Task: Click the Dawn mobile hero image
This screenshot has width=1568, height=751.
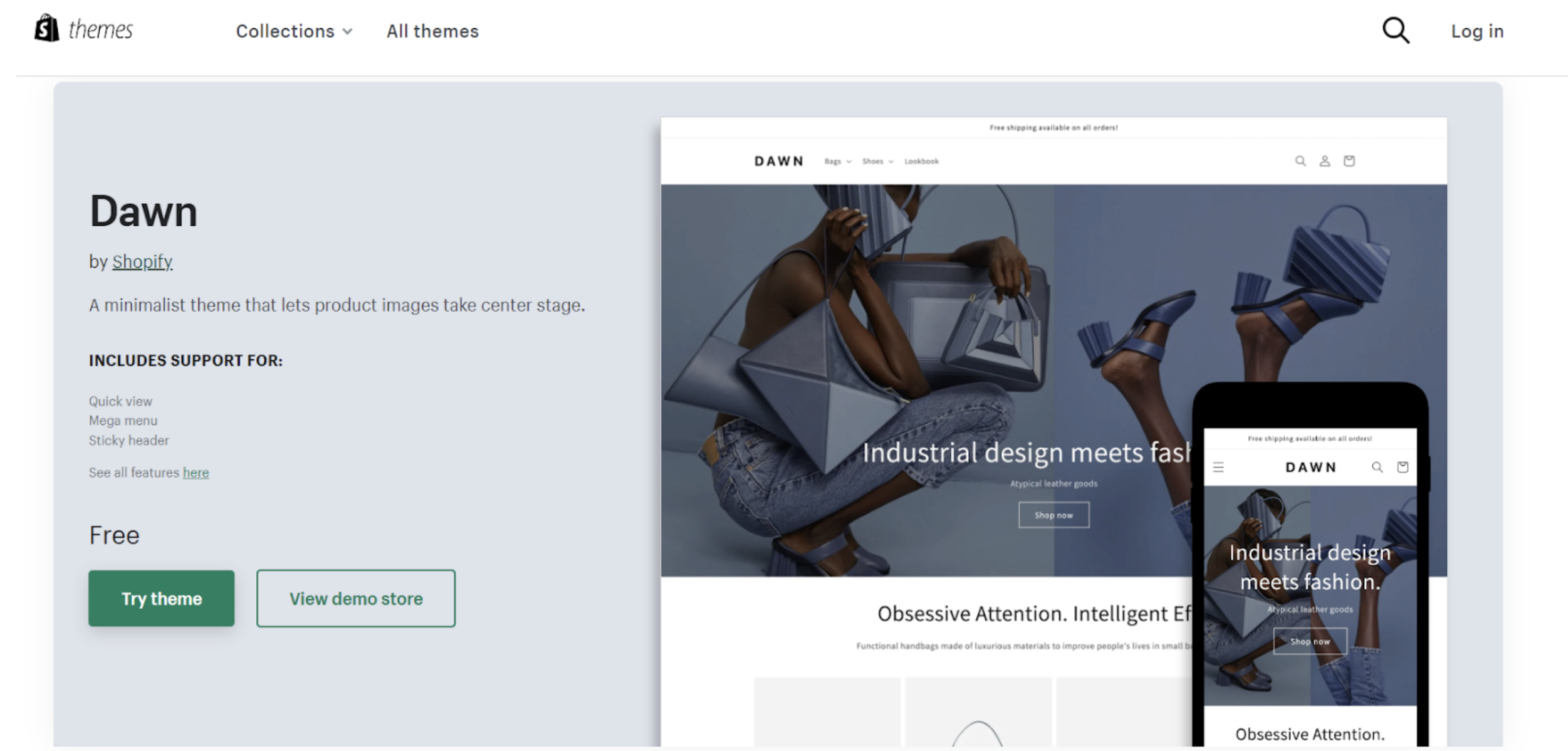Action: pos(1310,596)
